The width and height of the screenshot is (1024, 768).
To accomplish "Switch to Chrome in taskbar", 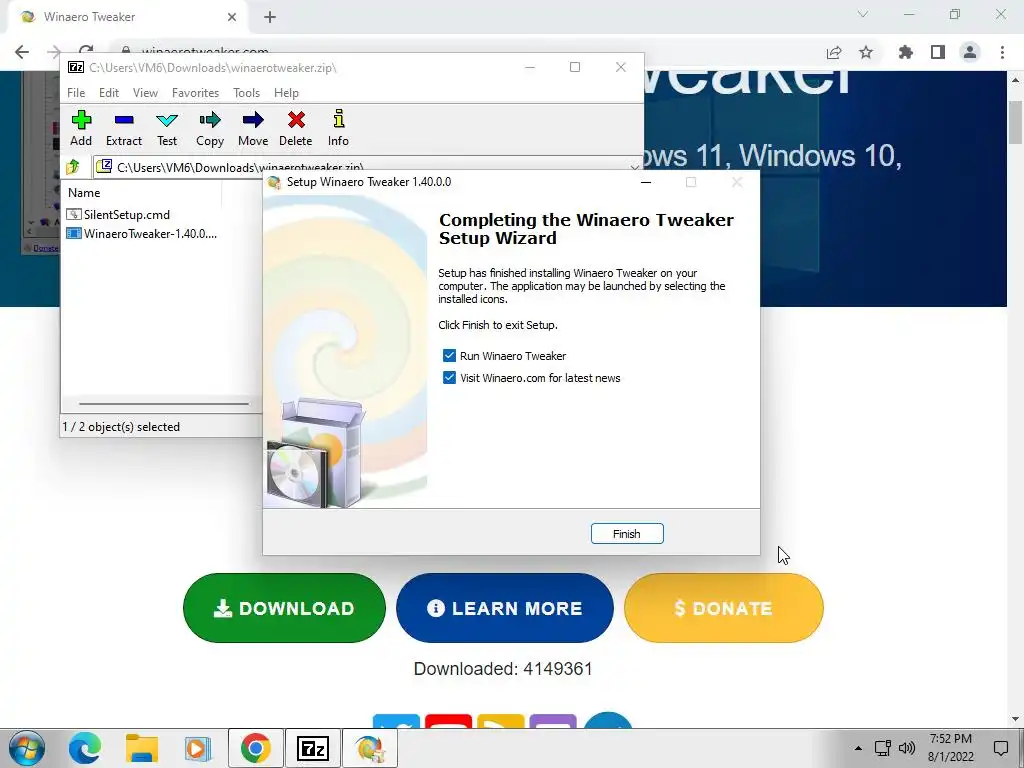I will tap(255, 748).
